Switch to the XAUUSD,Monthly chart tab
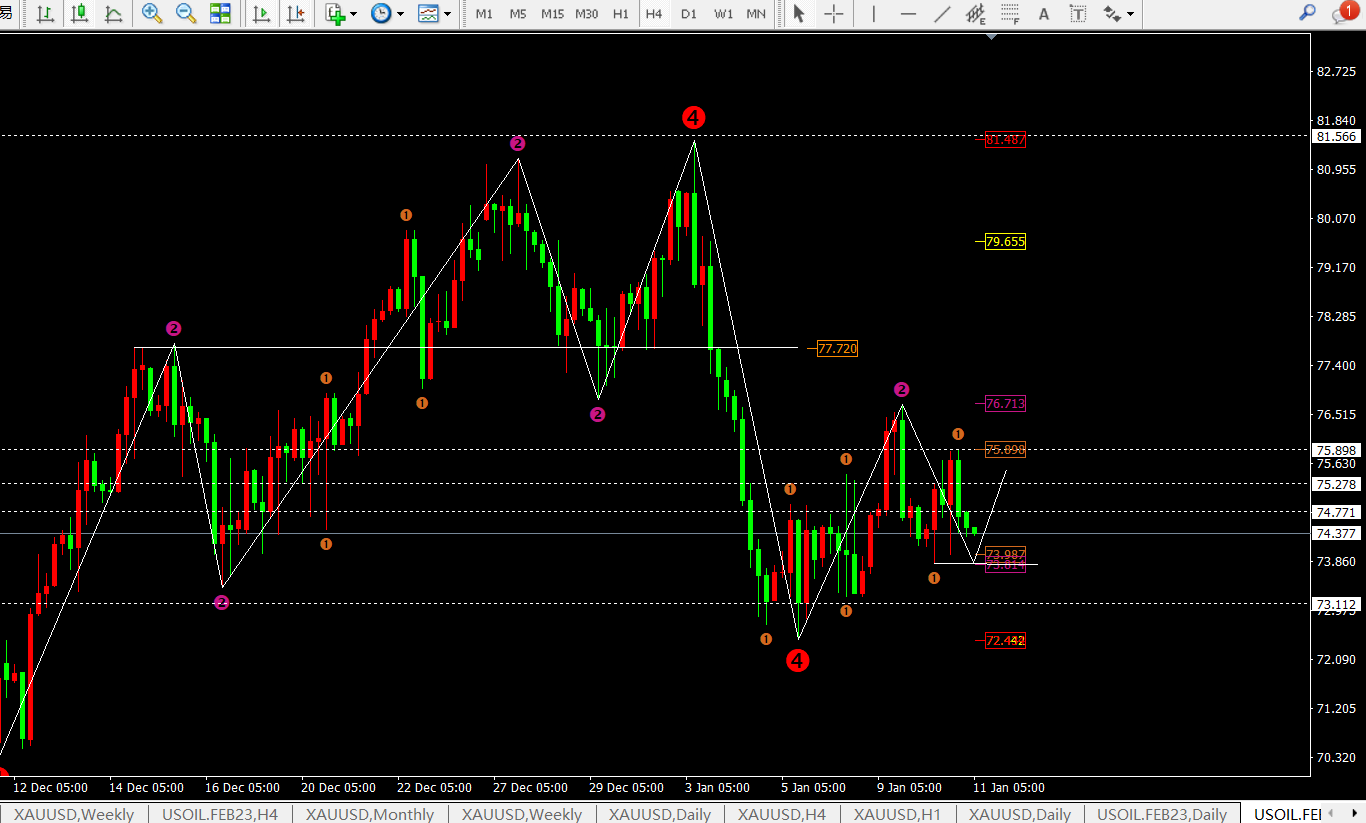The width and height of the screenshot is (1366, 823). pos(370,814)
